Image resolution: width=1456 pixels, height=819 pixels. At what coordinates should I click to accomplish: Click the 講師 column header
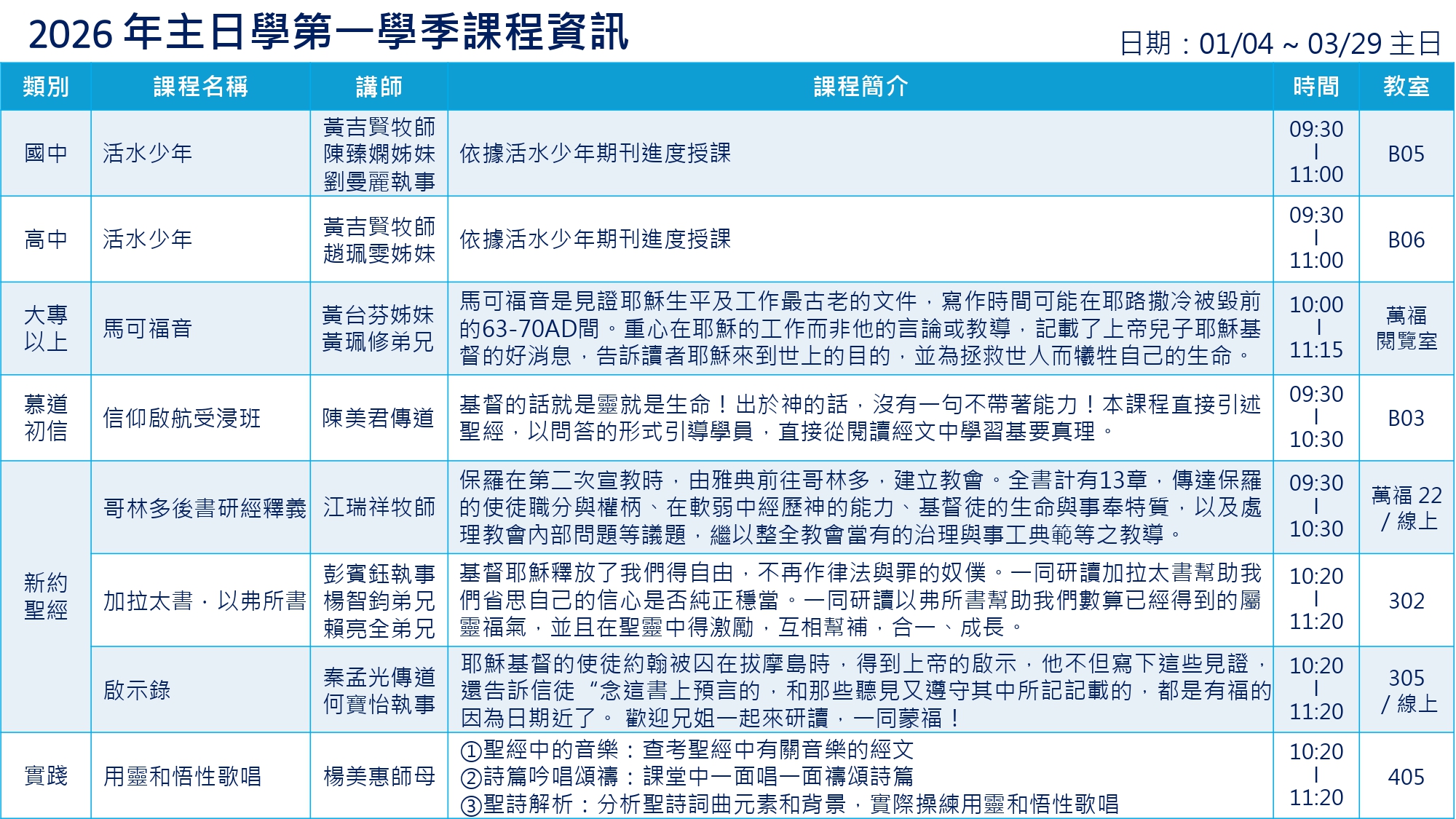click(x=379, y=87)
